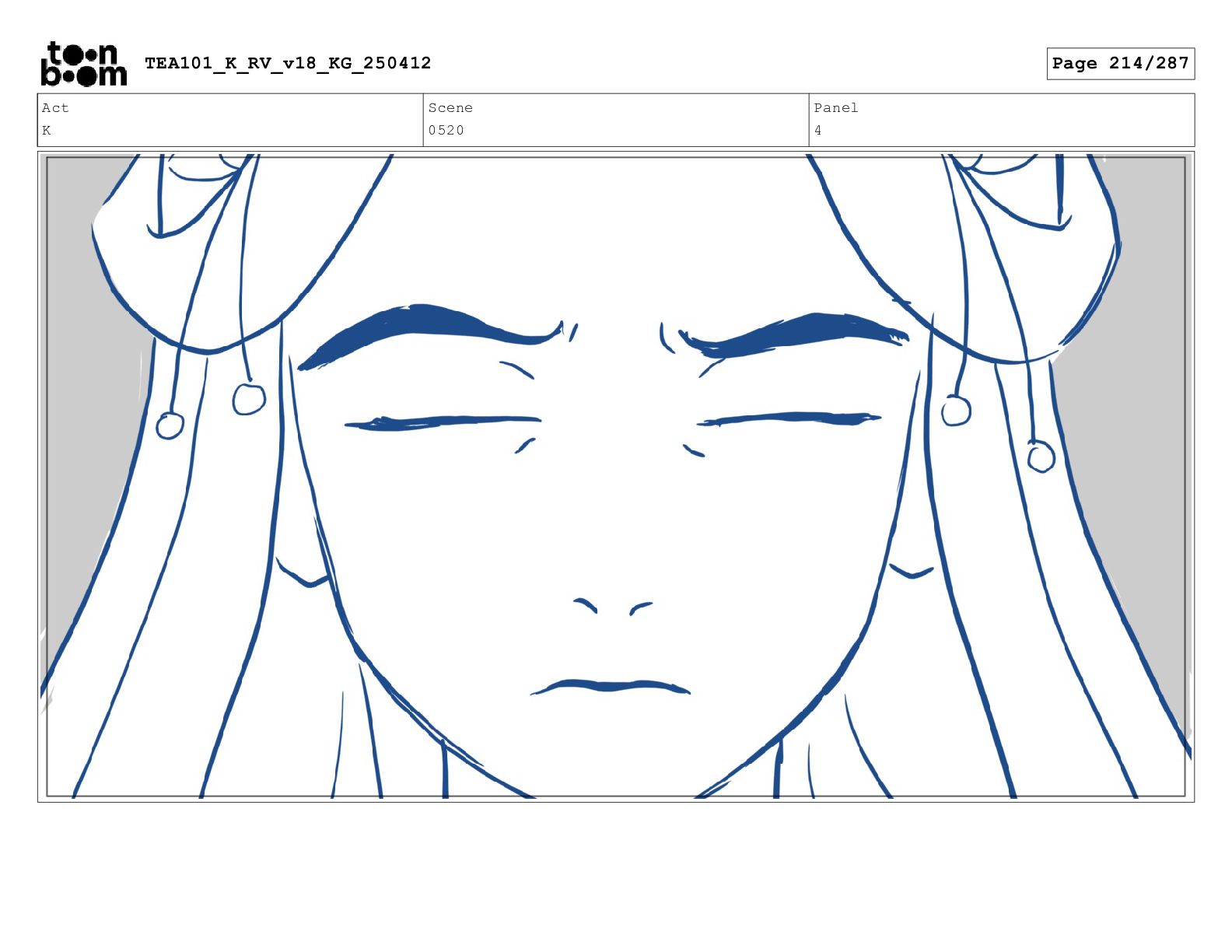The image size is (1232, 952).
Task: Click the Scene label
Action: [450, 107]
